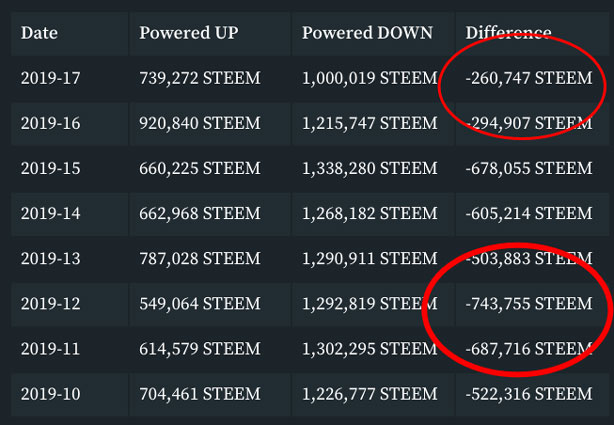
Task: Click the -678,055 STEEM difference value
Action: pyautogui.click(x=529, y=168)
